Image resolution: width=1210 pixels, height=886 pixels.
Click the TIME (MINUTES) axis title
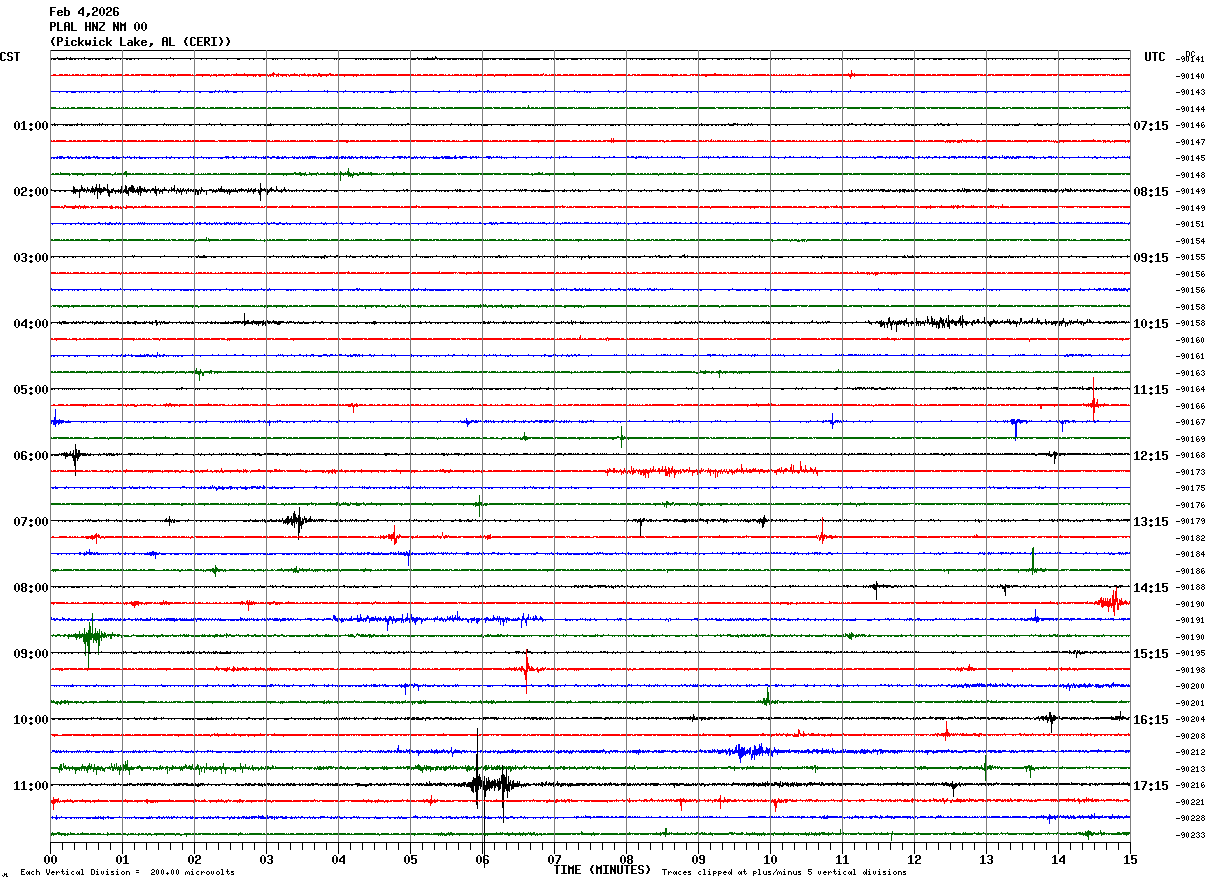pyautogui.click(x=602, y=870)
